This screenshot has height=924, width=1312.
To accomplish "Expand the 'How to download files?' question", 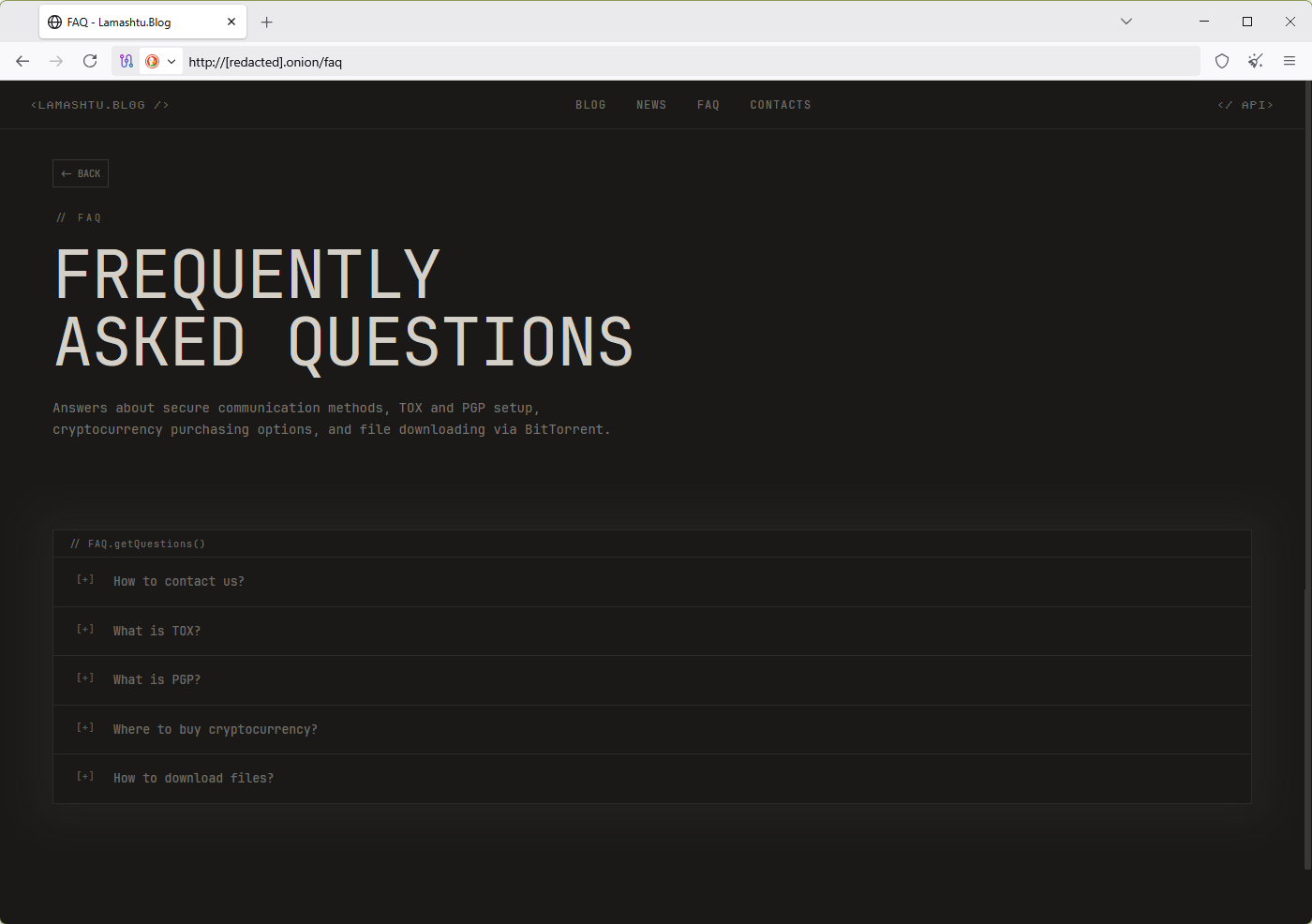I will [652, 779].
